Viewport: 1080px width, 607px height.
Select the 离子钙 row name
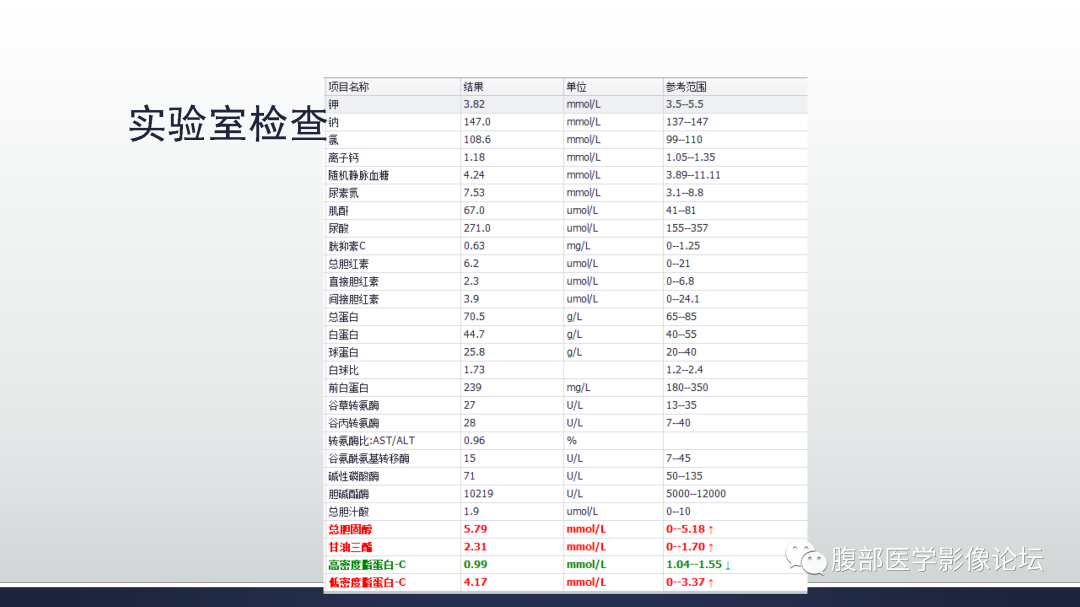coord(344,158)
